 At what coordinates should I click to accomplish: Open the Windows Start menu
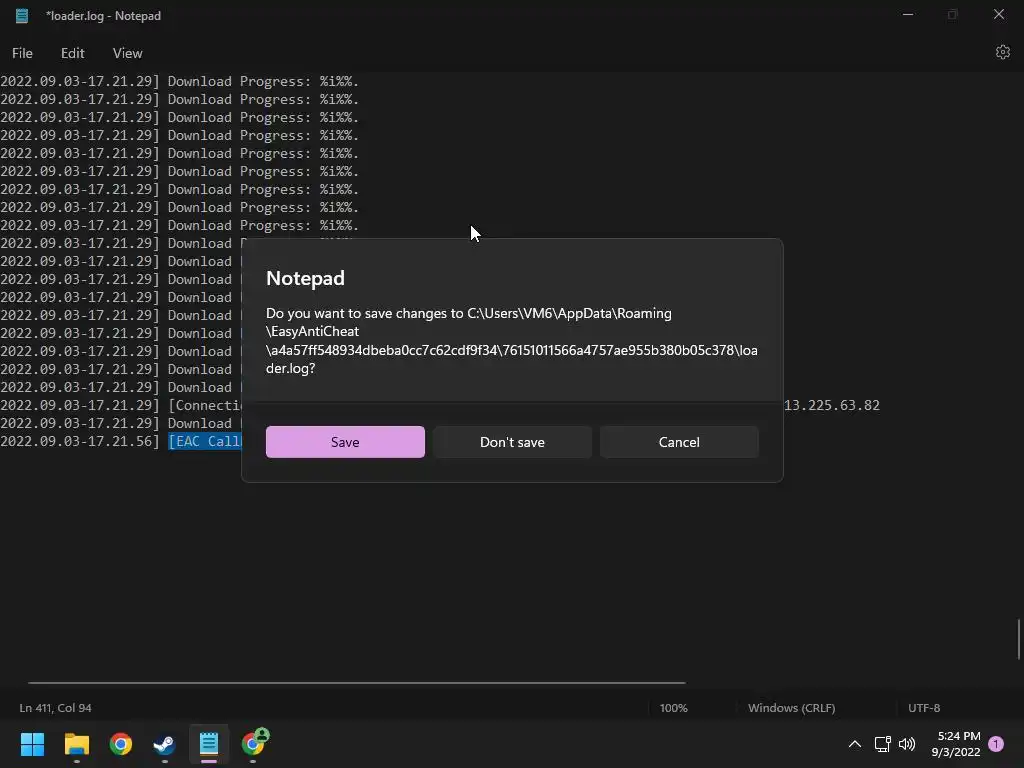tap(32, 744)
